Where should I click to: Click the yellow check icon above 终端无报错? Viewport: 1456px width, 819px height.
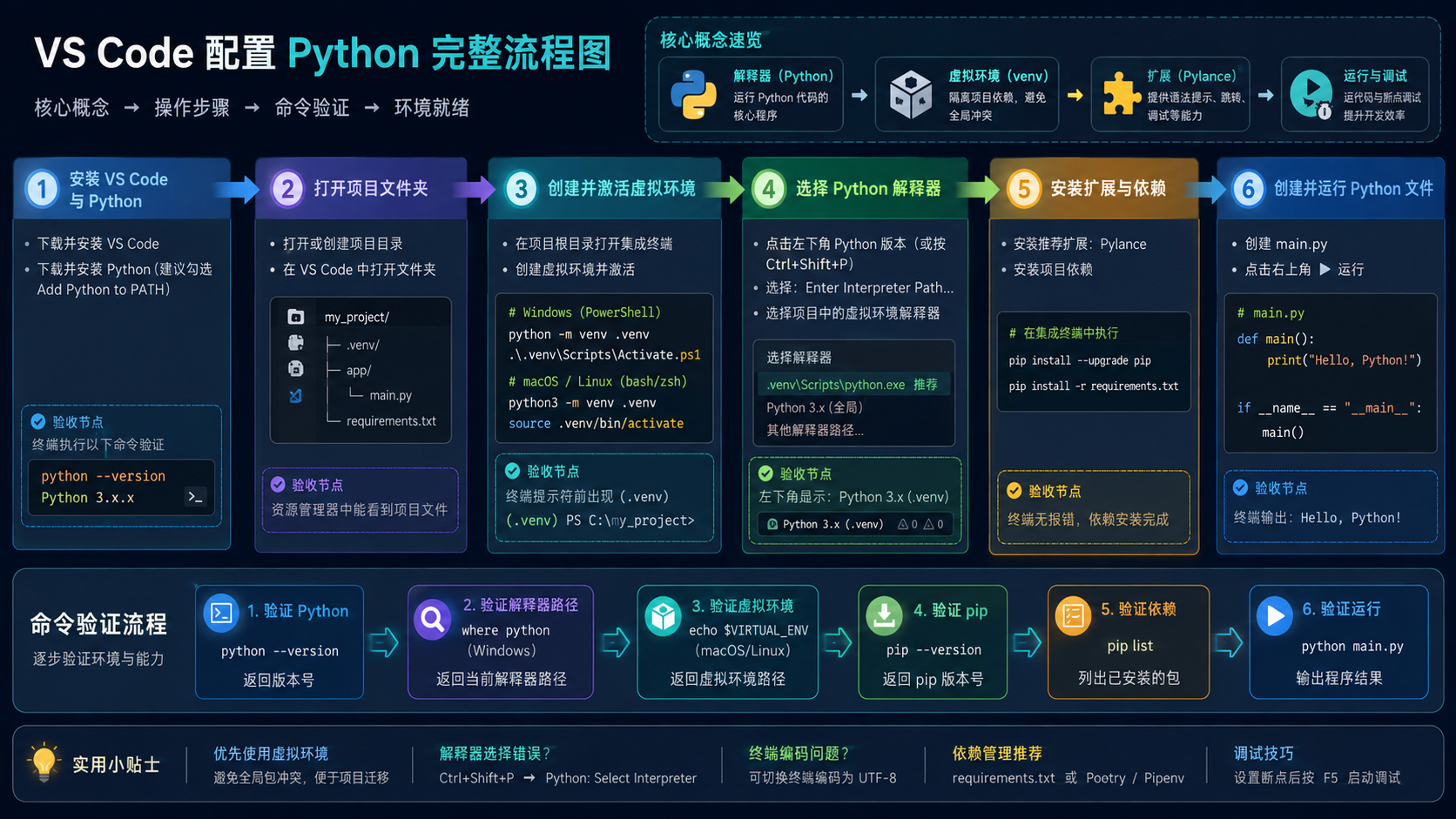pos(1014,491)
